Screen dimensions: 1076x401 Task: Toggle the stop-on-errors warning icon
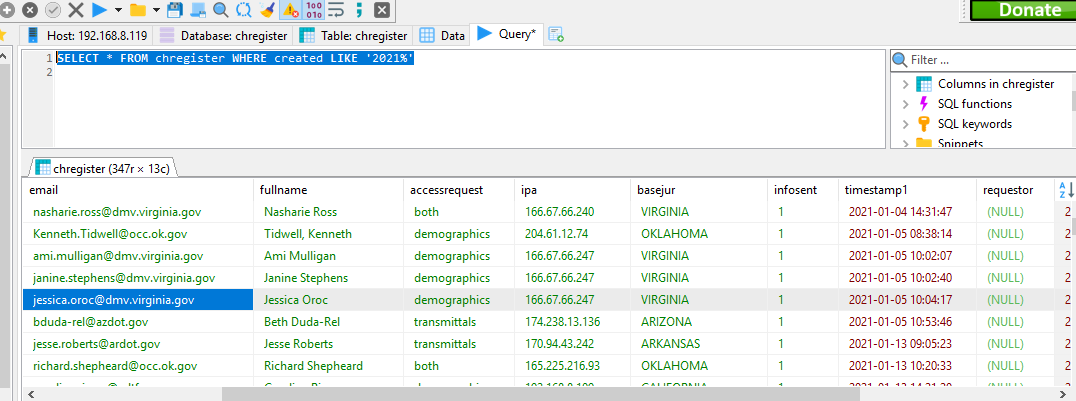pyautogui.click(x=290, y=10)
